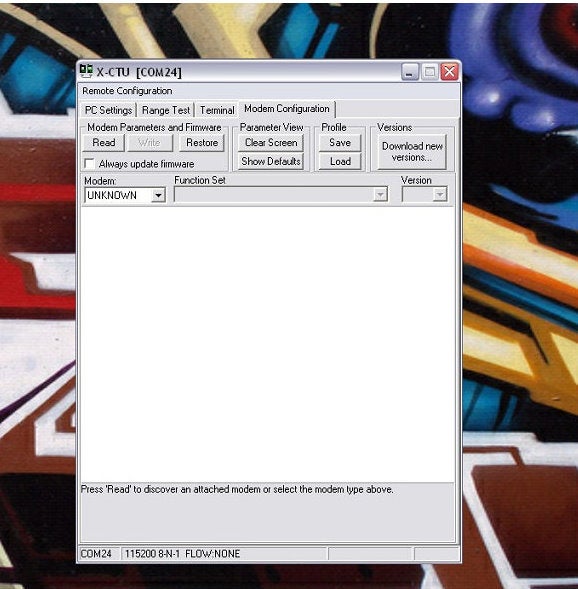Switch to the Range Test tab
This screenshot has height=589, width=578.
coord(166,110)
